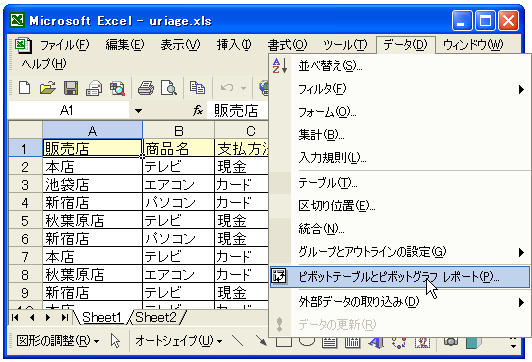Open the オートシェイプ(U) dropdown
This screenshot has height=362, width=532.
tap(178, 341)
